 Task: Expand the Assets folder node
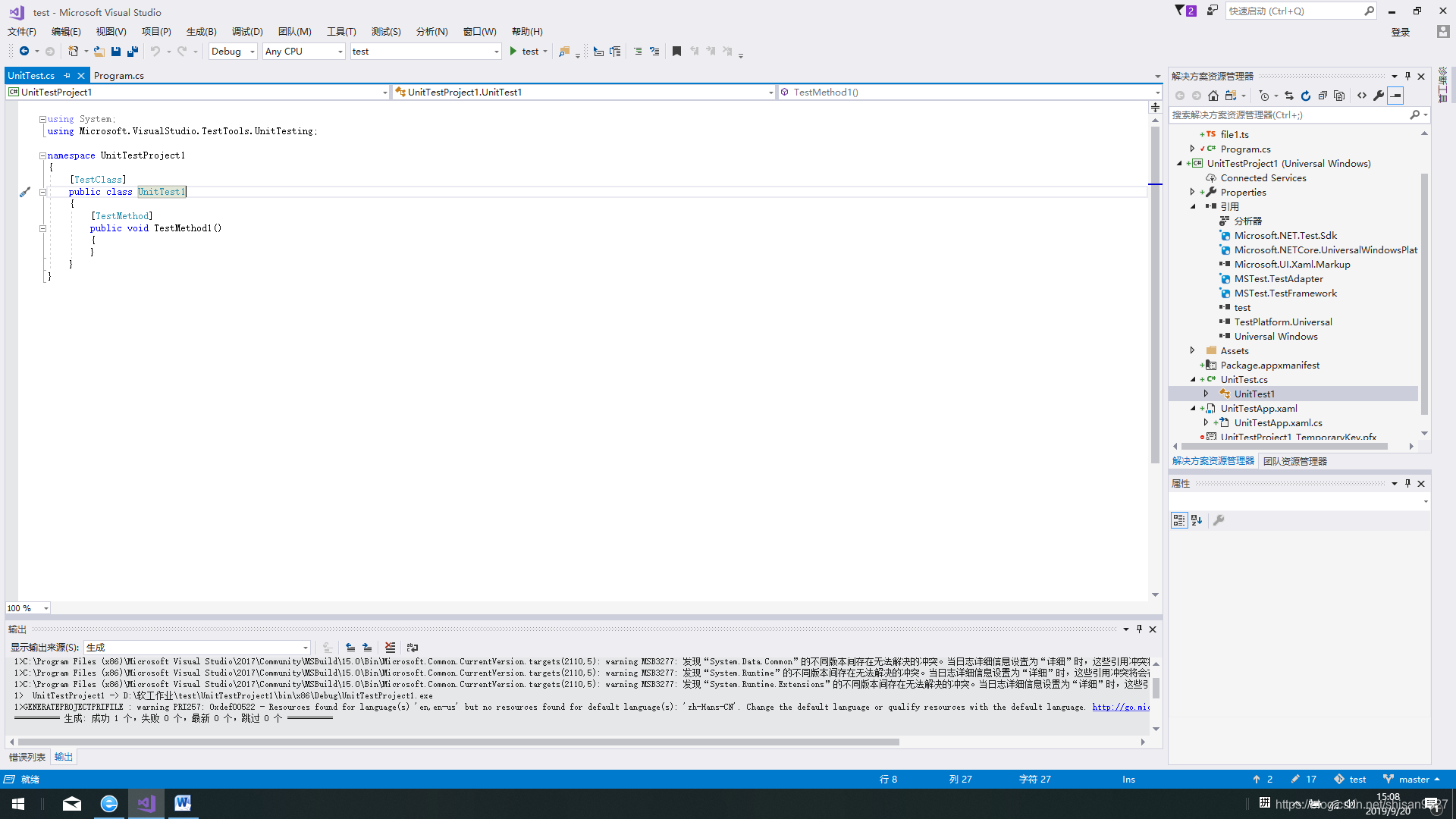1193,350
